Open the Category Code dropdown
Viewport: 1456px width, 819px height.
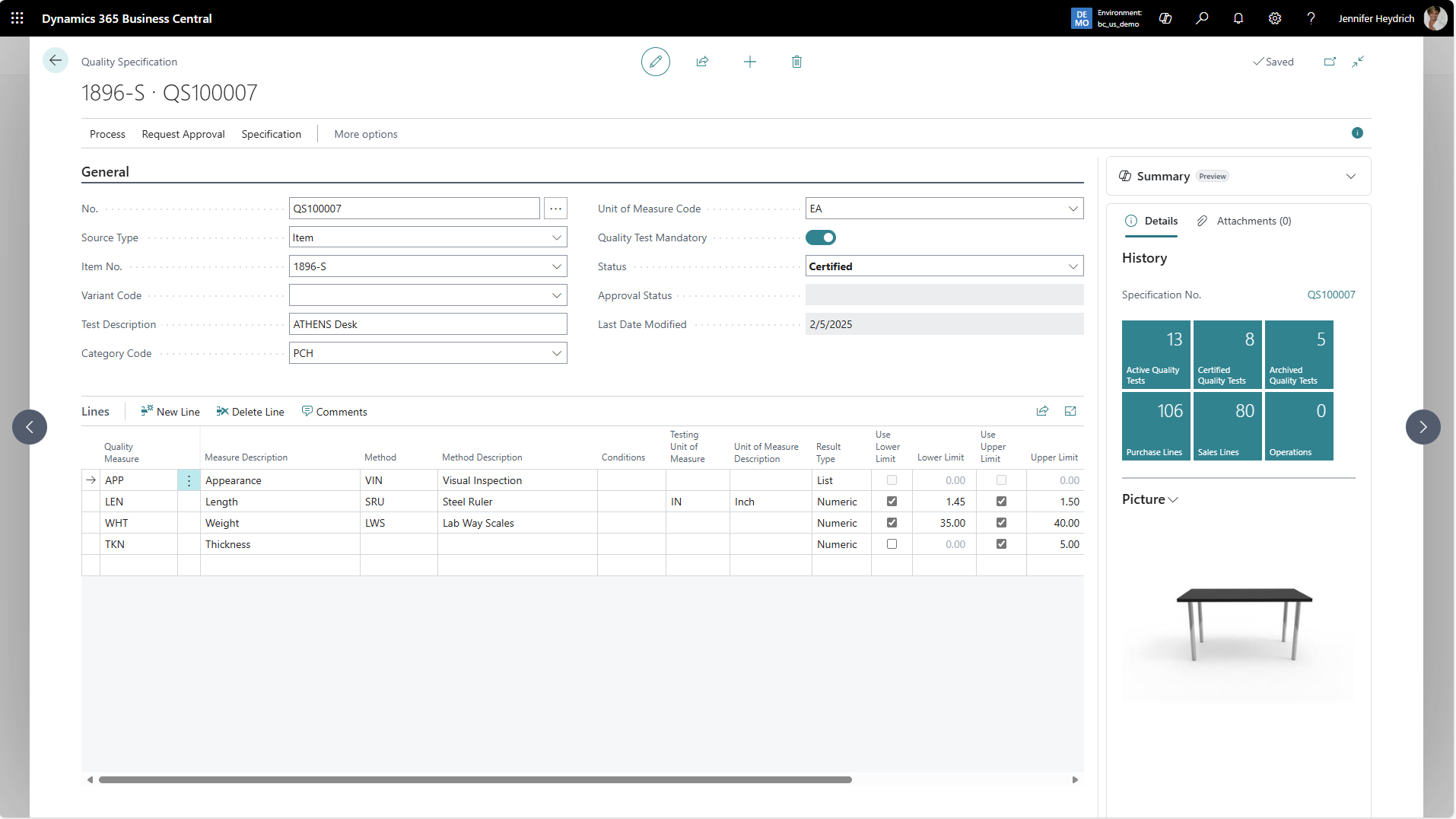[556, 353]
